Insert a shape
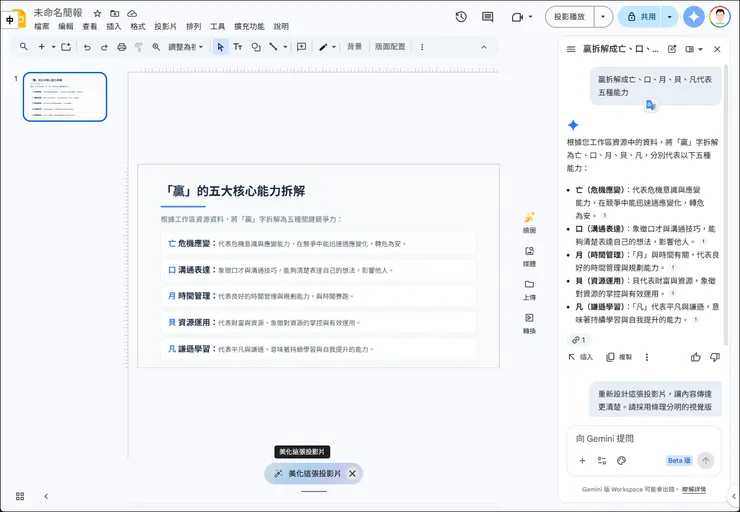 pyautogui.click(x=256, y=47)
